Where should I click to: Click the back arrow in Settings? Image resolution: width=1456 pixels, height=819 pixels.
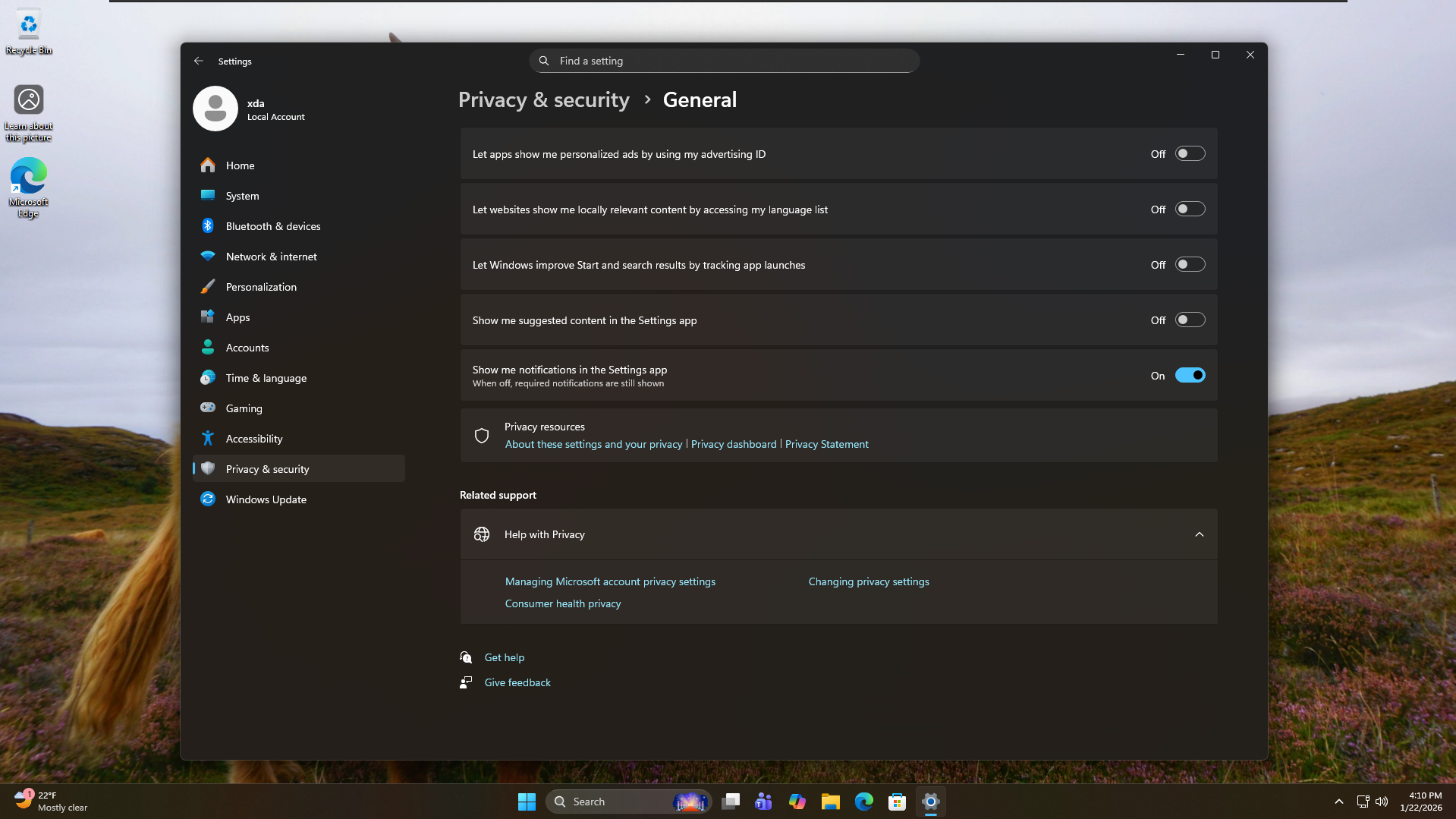tap(199, 61)
